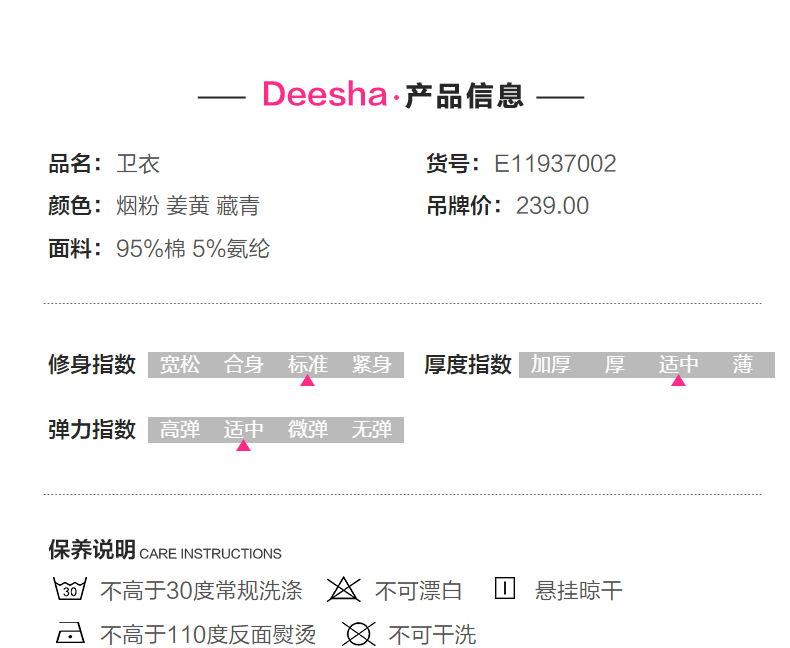Select 宽松 in the fit index
The height and width of the screenshot is (648, 790).
coord(180,365)
